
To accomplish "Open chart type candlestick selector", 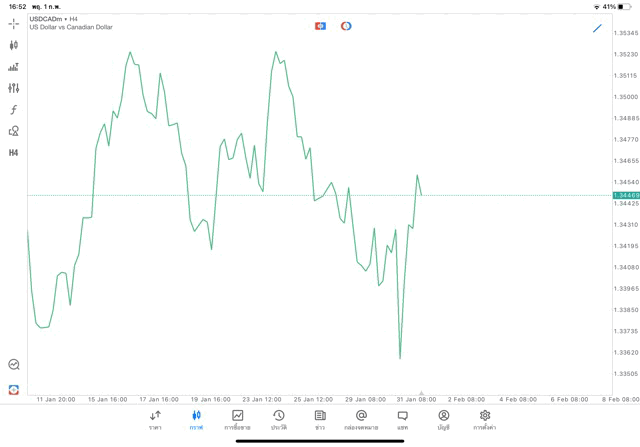I will (x=14, y=45).
